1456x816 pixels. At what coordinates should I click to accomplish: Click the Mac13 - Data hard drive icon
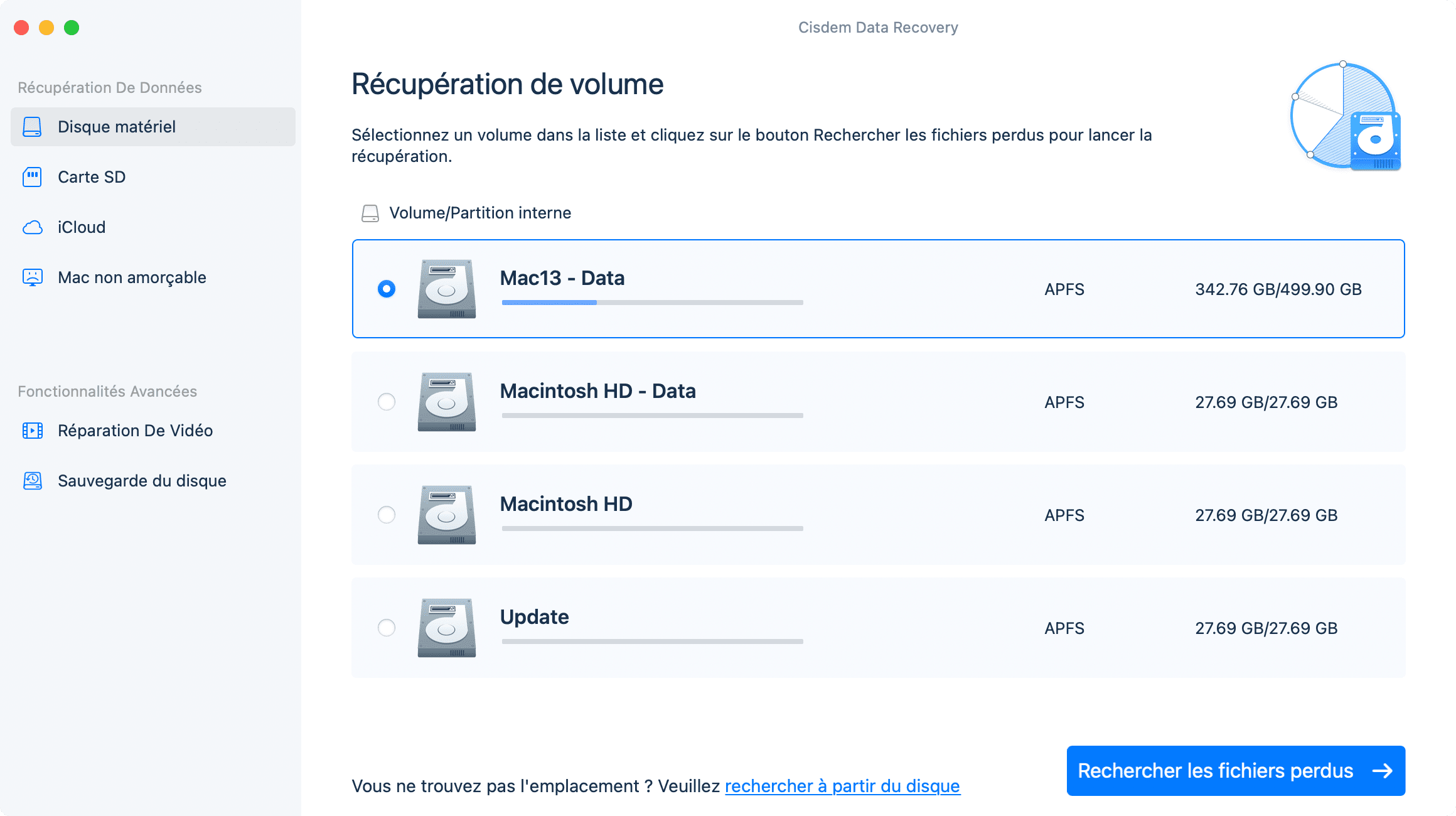click(x=446, y=289)
